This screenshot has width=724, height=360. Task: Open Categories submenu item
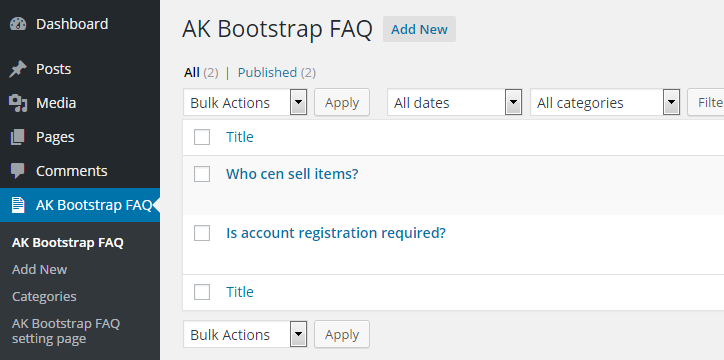coord(44,296)
